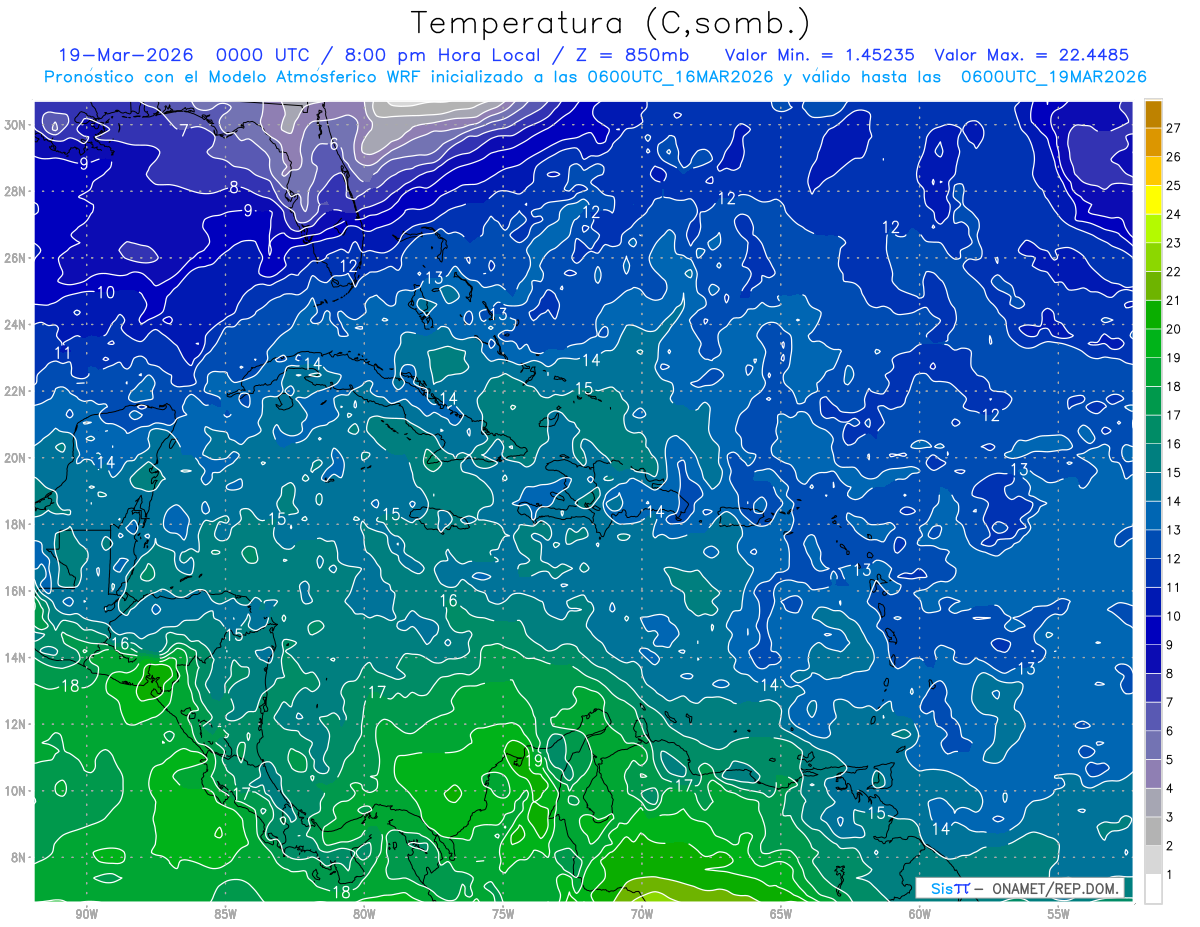The height and width of the screenshot is (927, 1200).
Task: Click the '75W' longitude axis label
Action: click(503, 915)
